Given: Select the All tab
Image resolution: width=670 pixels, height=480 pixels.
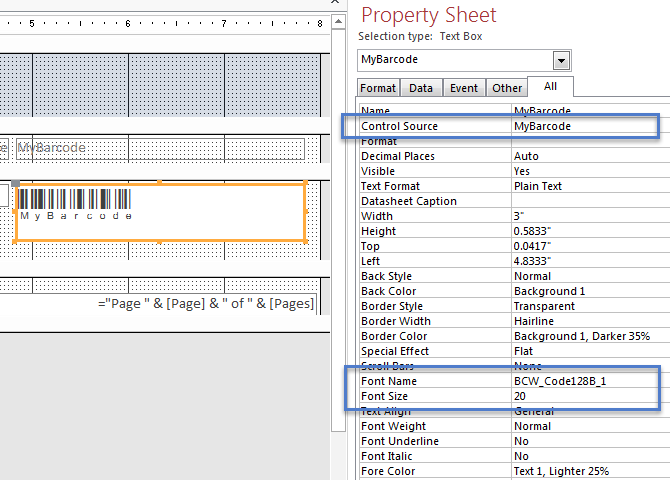Looking at the screenshot, I should [550, 86].
